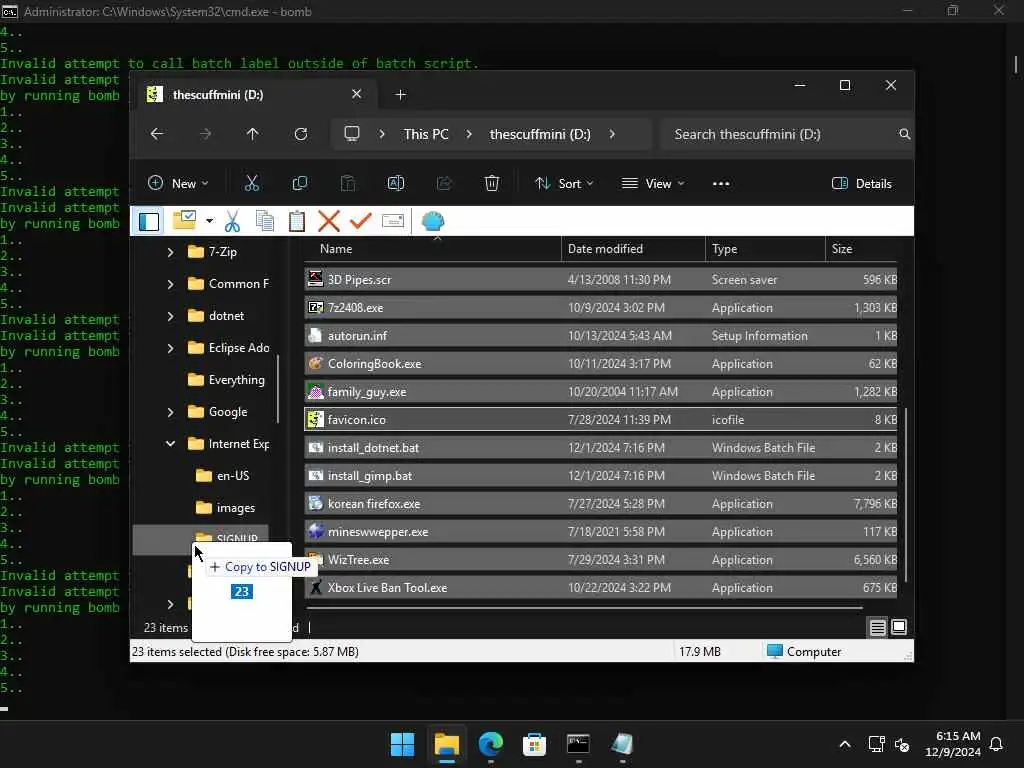The image size is (1024, 768).
Task: Collapse the Internet Exp folder node
Action: pyautogui.click(x=170, y=443)
